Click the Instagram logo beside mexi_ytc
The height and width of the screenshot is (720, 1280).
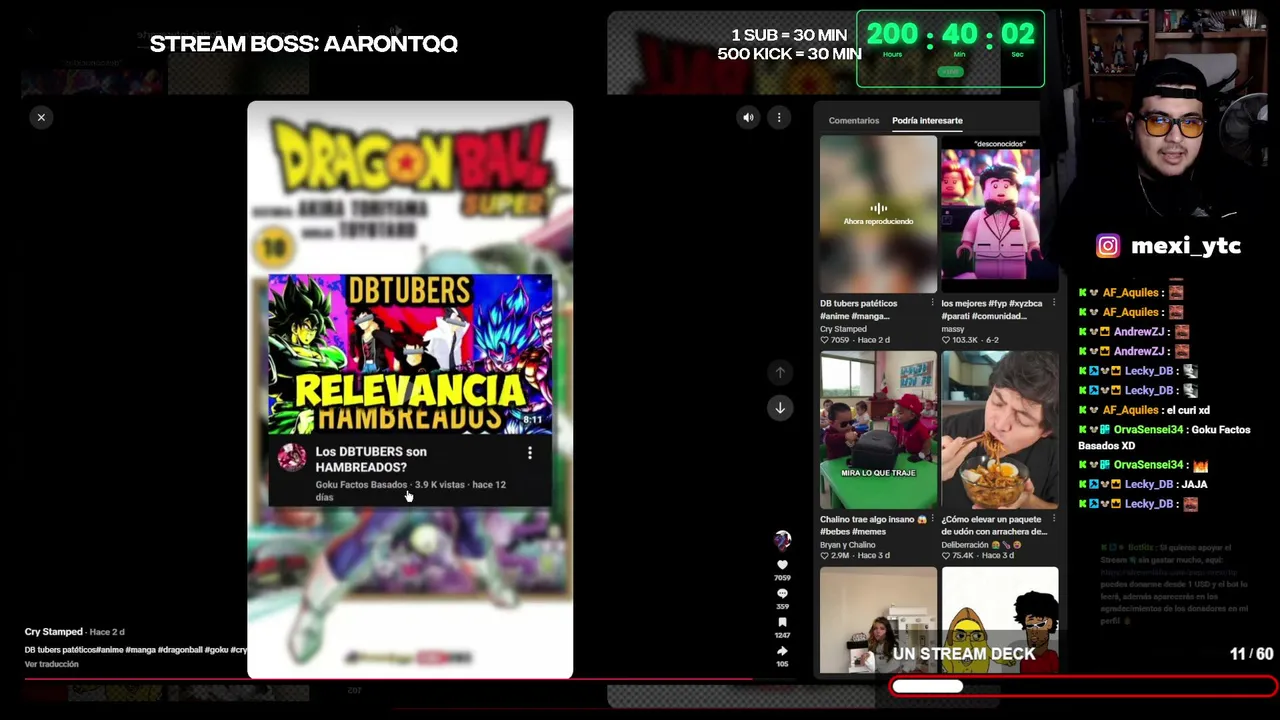click(1108, 246)
